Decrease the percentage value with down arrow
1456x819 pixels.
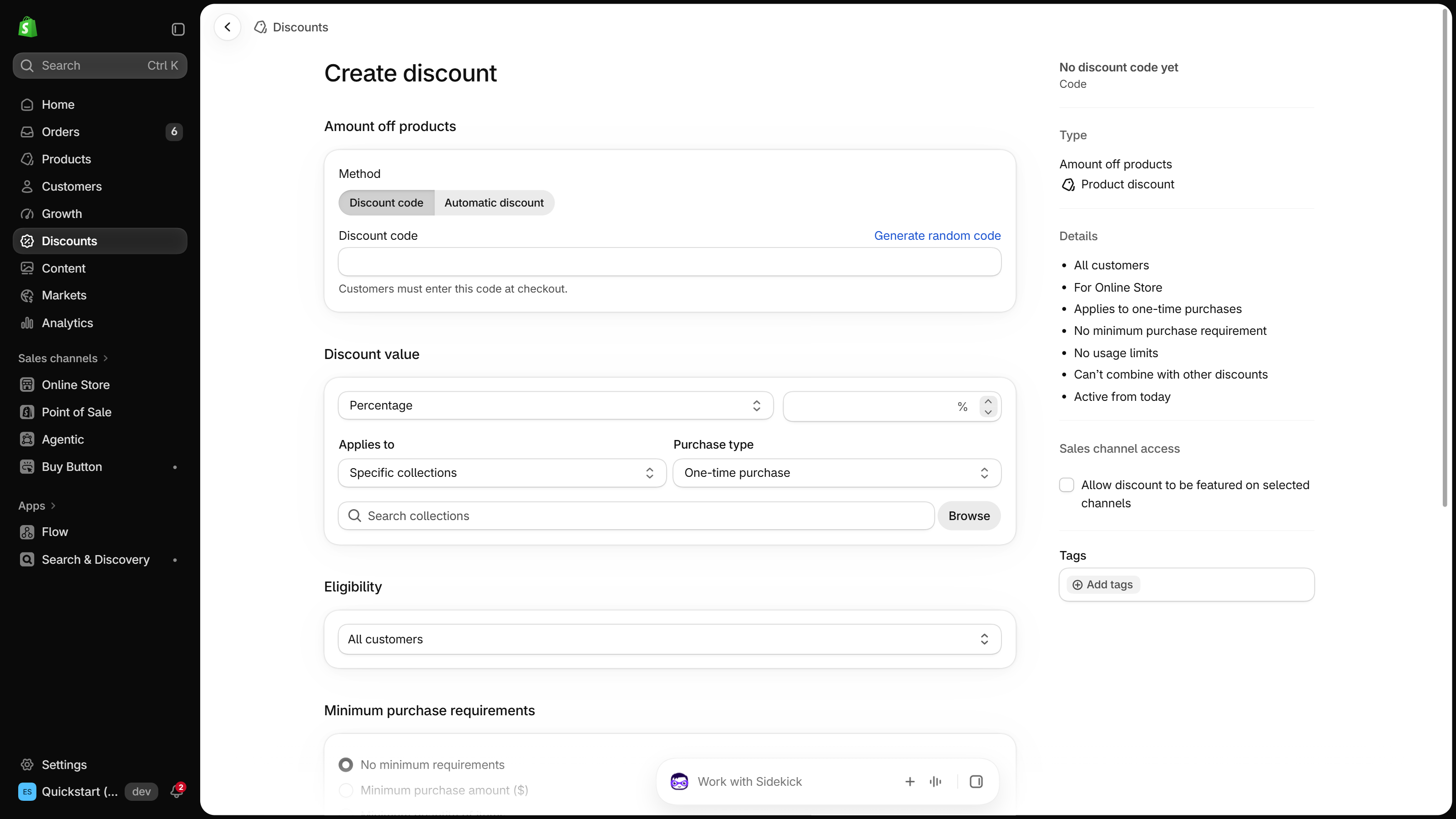point(988,412)
